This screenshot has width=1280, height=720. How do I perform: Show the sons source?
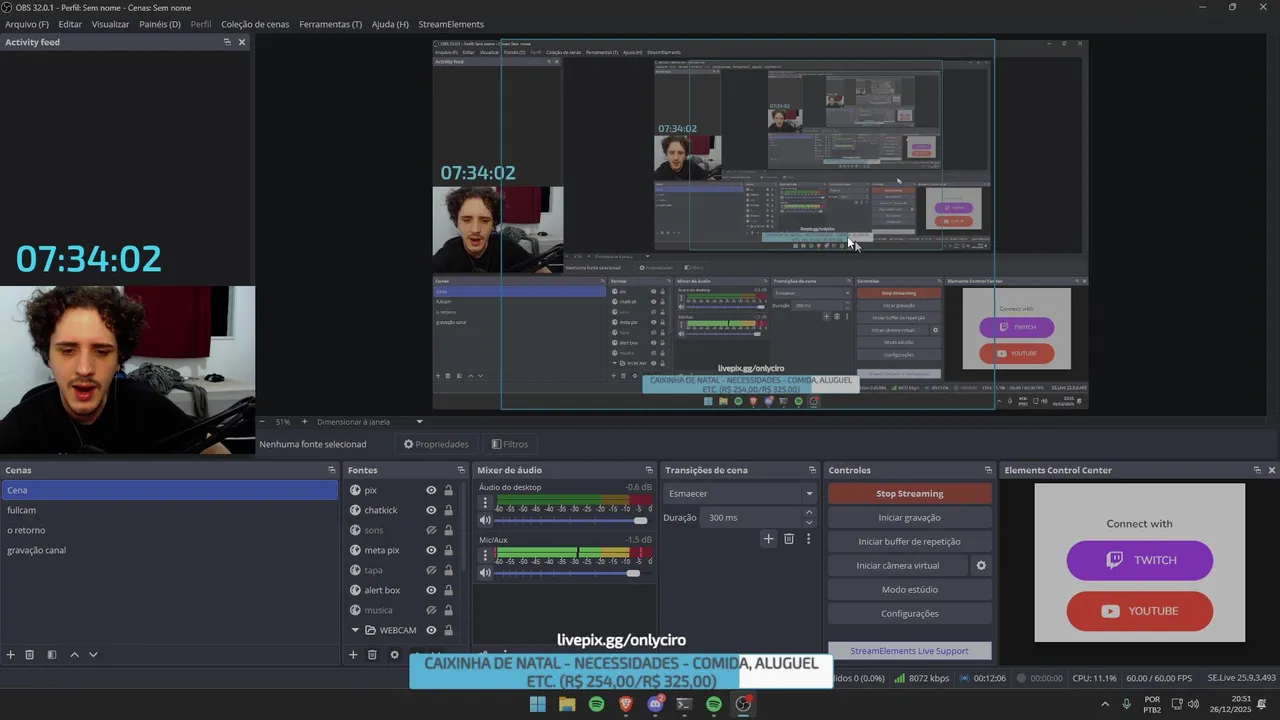[431, 530]
